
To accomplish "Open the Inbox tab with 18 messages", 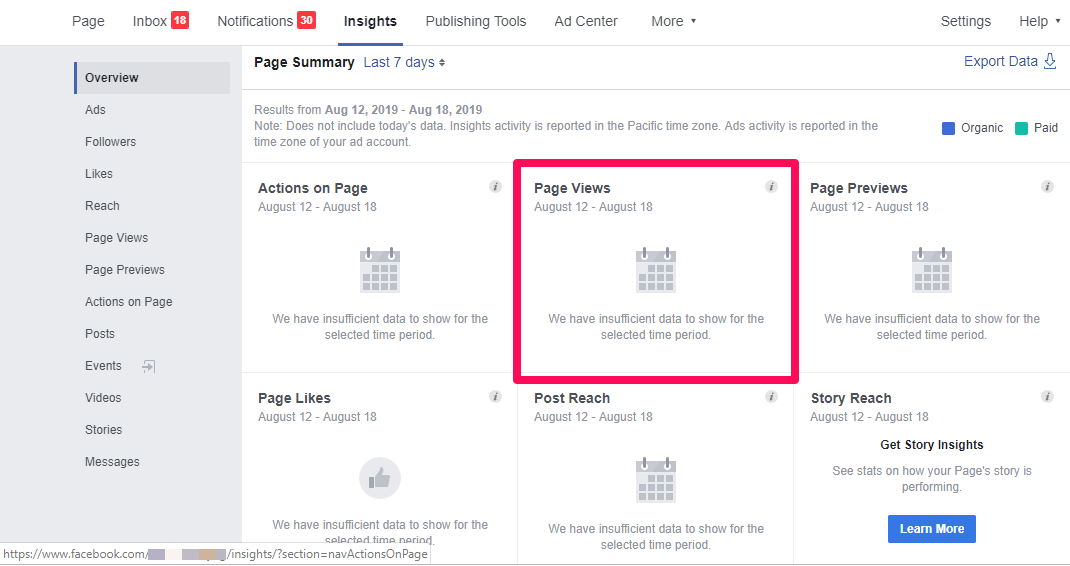I will coord(160,21).
